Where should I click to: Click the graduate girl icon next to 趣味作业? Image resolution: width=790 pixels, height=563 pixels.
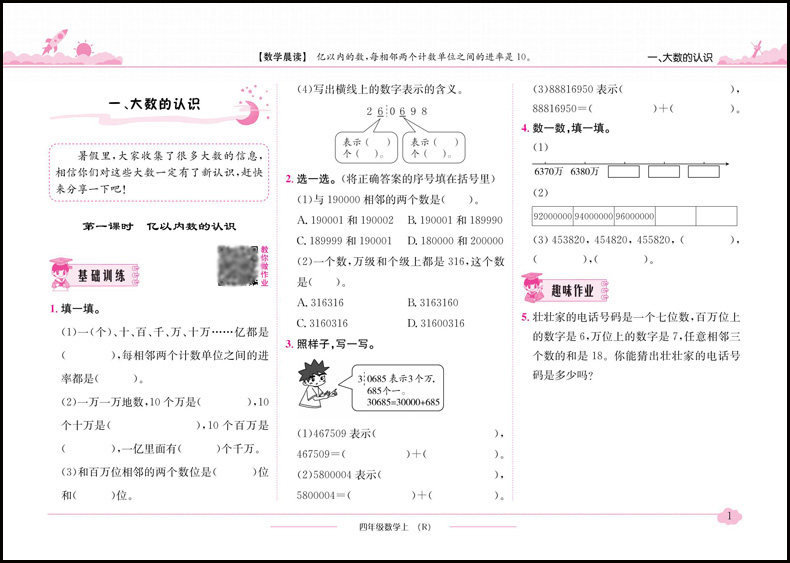[534, 289]
